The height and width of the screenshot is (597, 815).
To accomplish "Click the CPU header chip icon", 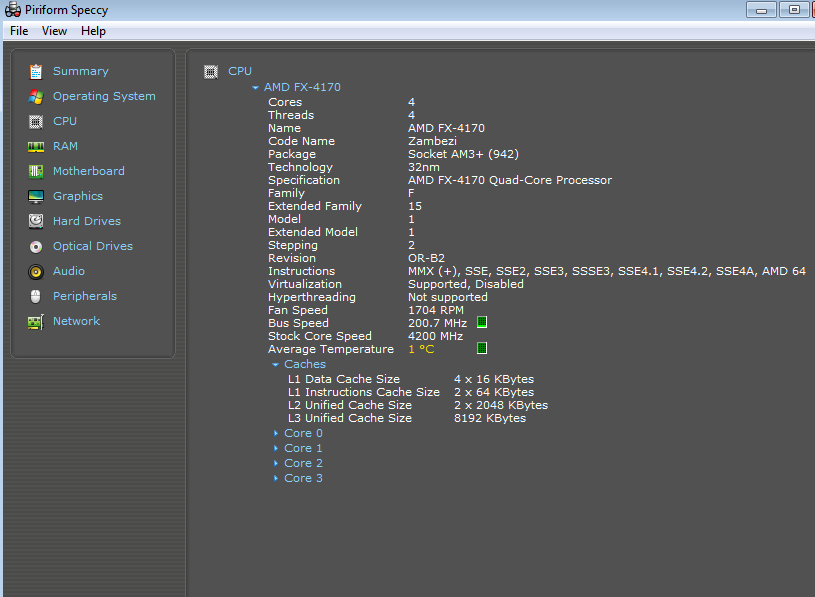I will click(x=211, y=72).
